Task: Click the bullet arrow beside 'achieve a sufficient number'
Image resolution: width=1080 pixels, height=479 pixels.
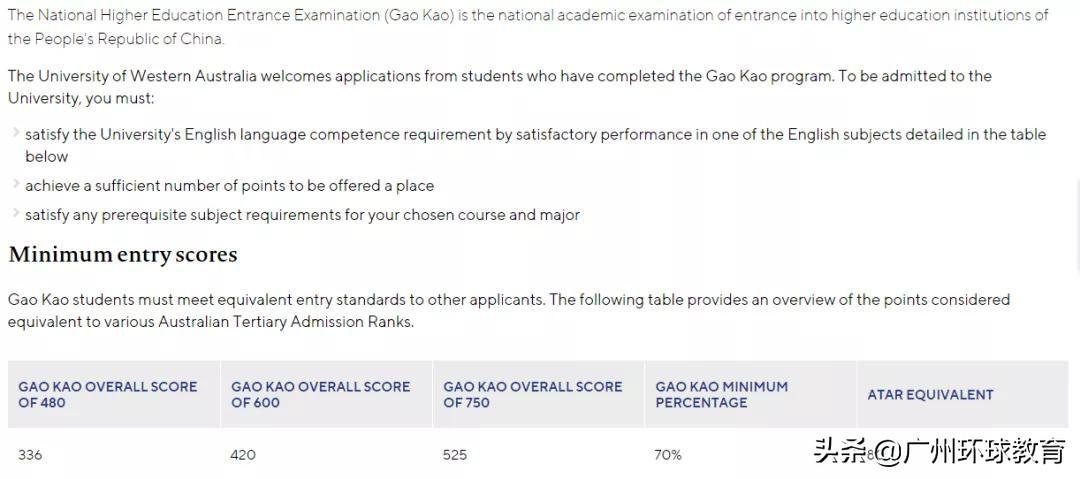Action: pos(15,185)
